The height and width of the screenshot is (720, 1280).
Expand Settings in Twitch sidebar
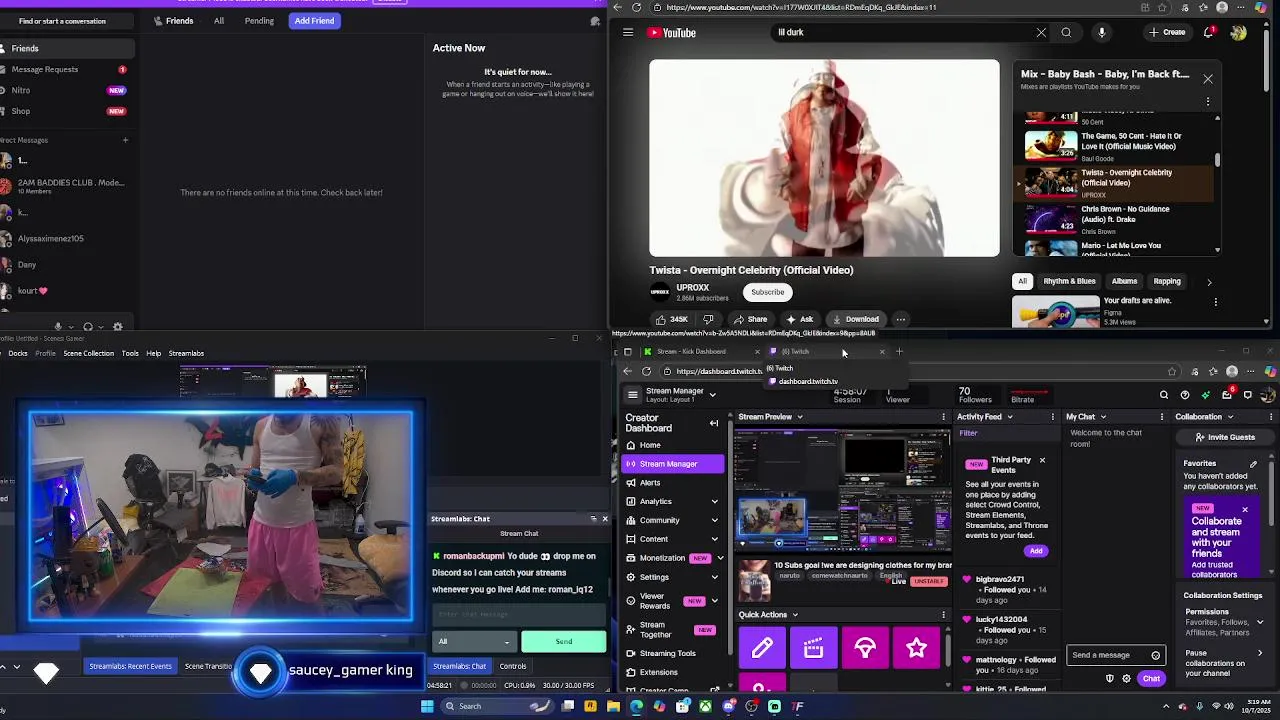tap(714, 577)
